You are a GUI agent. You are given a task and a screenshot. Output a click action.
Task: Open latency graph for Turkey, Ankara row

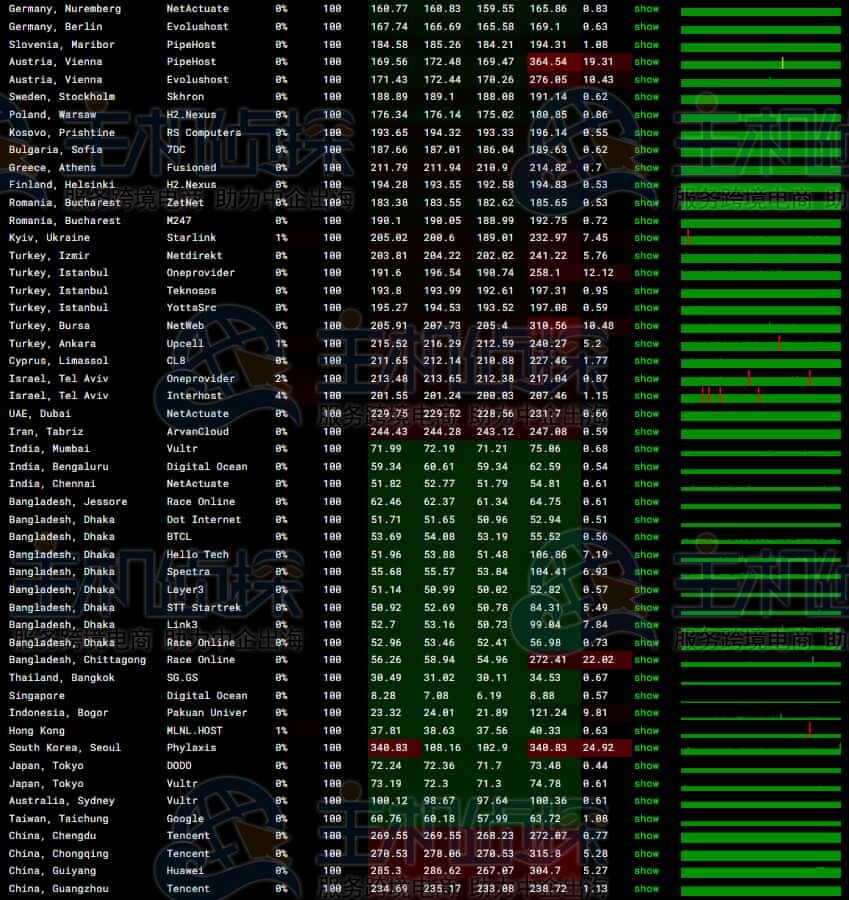(761, 344)
